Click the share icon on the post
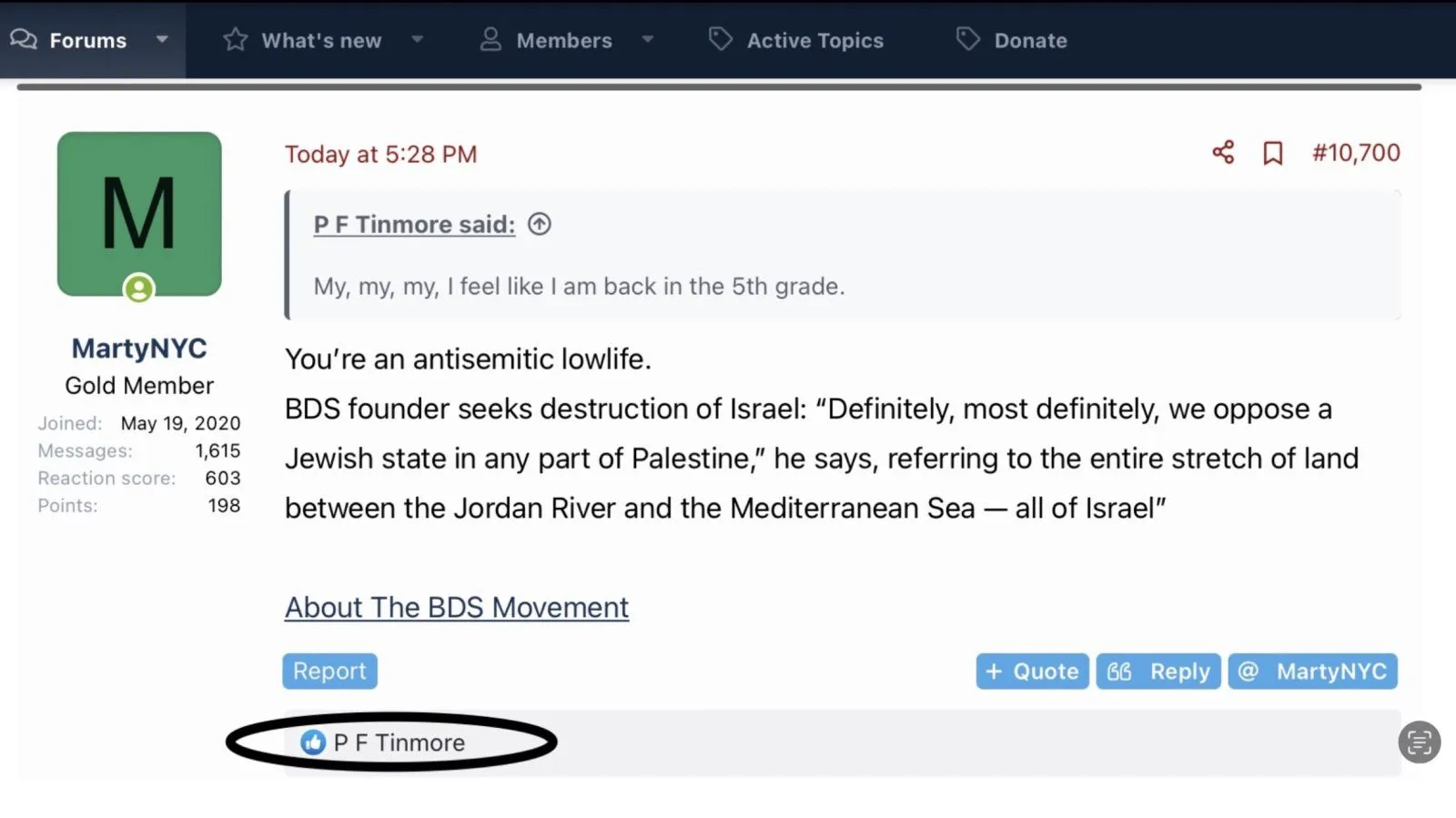 click(x=1223, y=153)
